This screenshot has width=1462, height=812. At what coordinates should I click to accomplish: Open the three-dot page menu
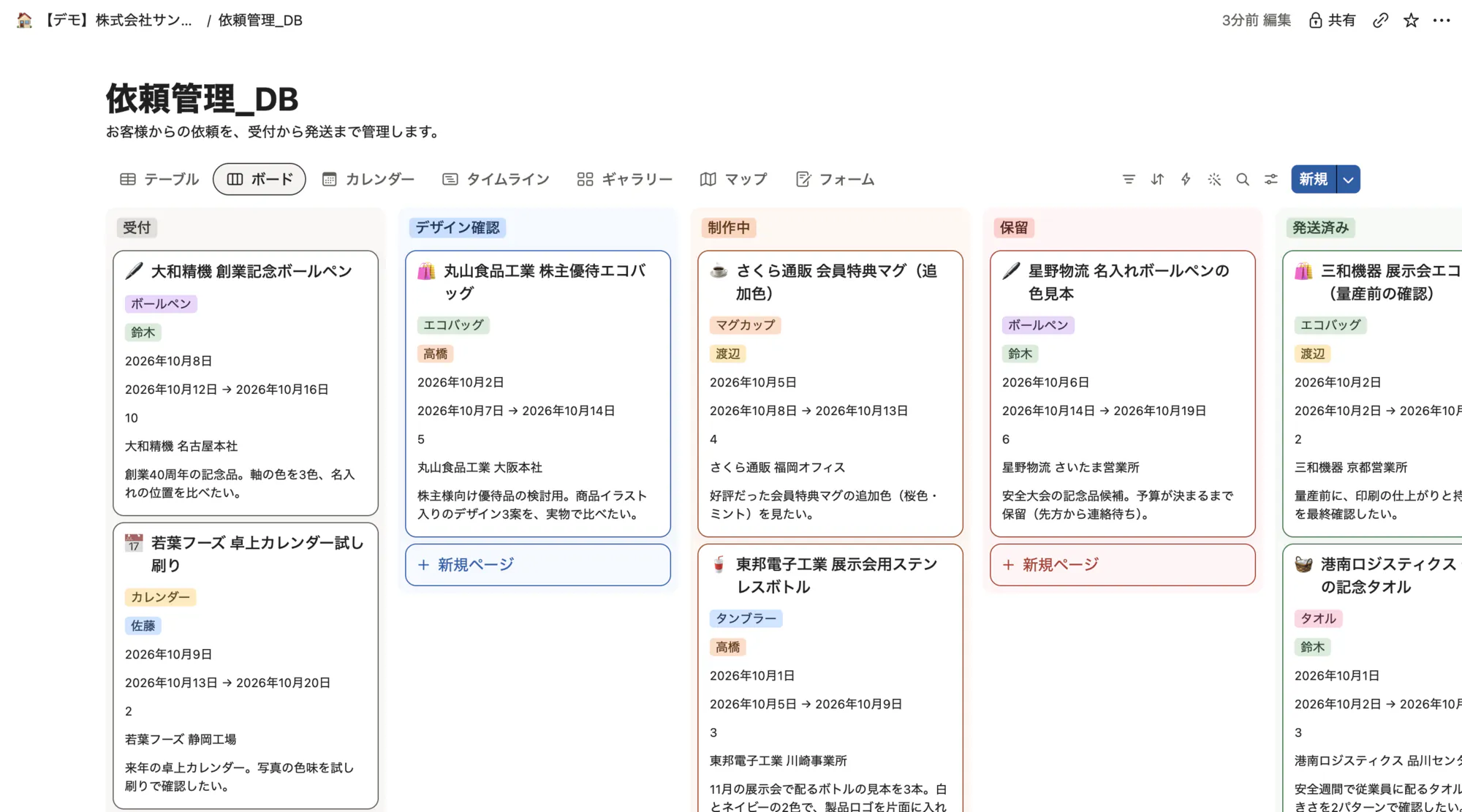1442,20
